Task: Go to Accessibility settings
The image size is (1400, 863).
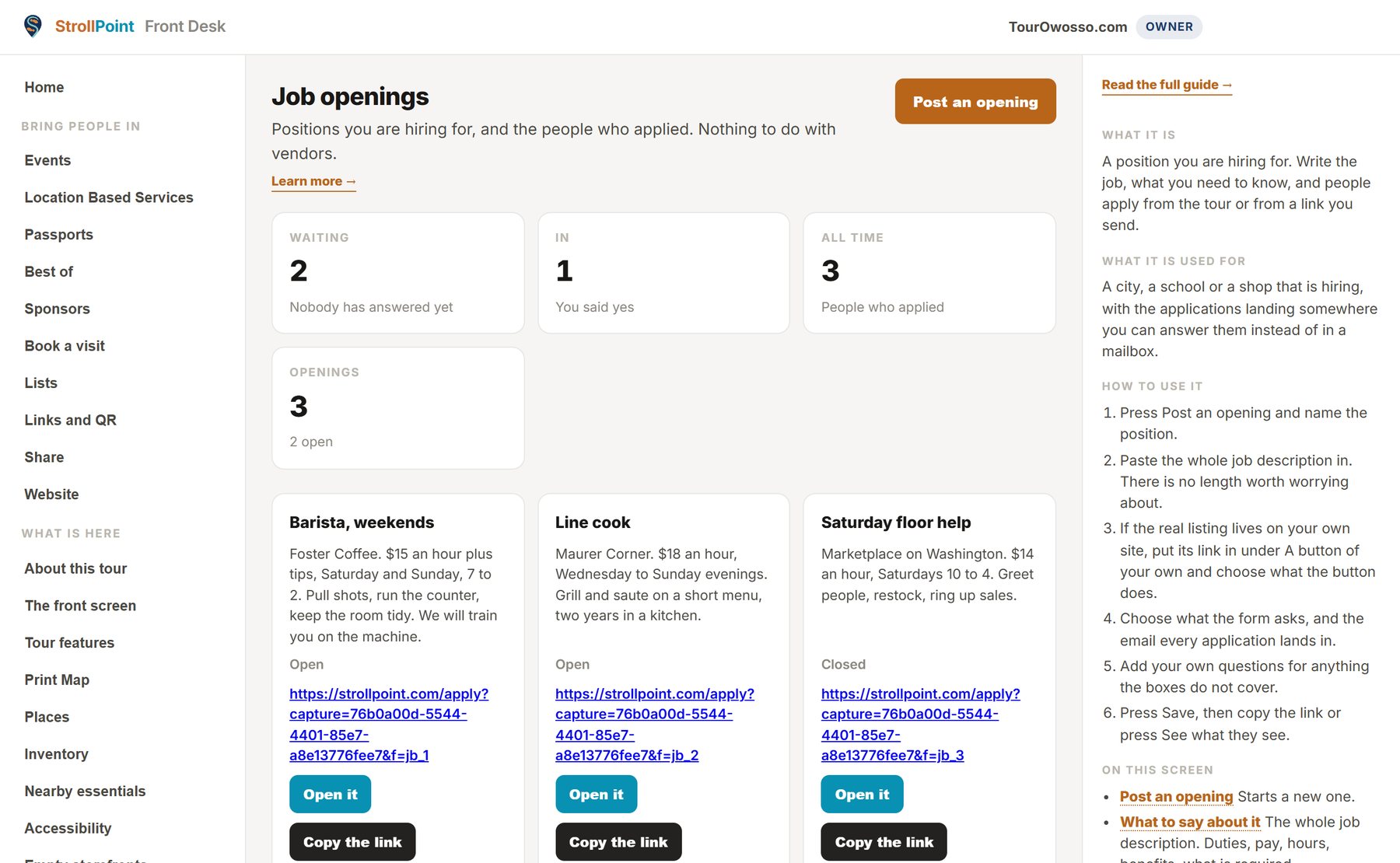Action: pos(68,828)
